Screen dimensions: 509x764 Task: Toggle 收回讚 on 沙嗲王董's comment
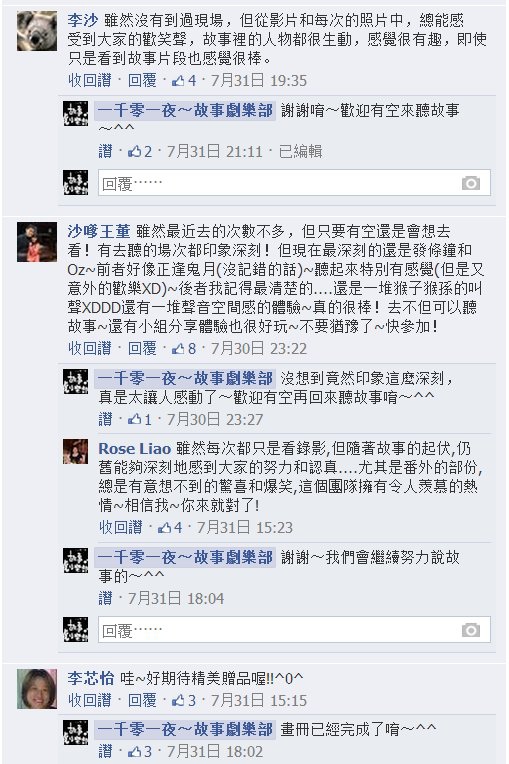coord(90,348)
